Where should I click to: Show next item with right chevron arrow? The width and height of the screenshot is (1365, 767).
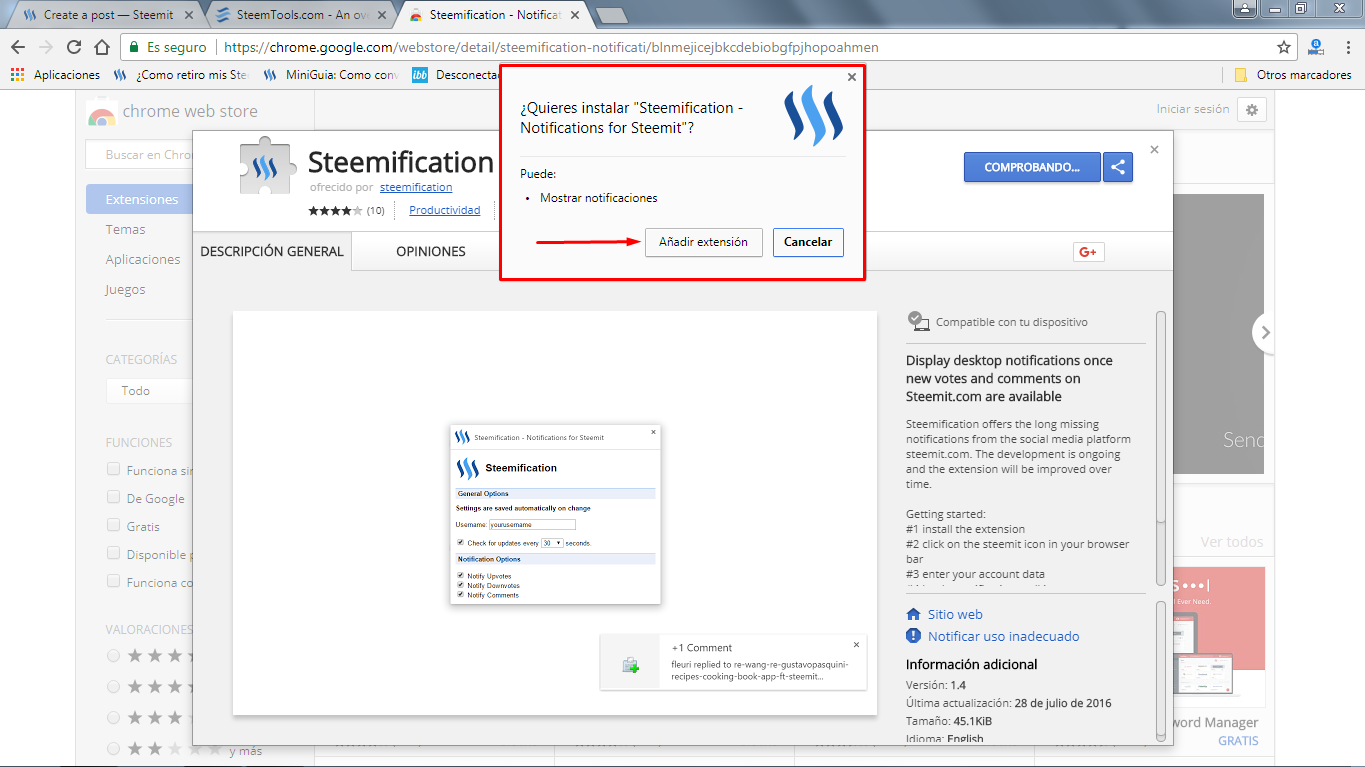[x=1265, y=332]
